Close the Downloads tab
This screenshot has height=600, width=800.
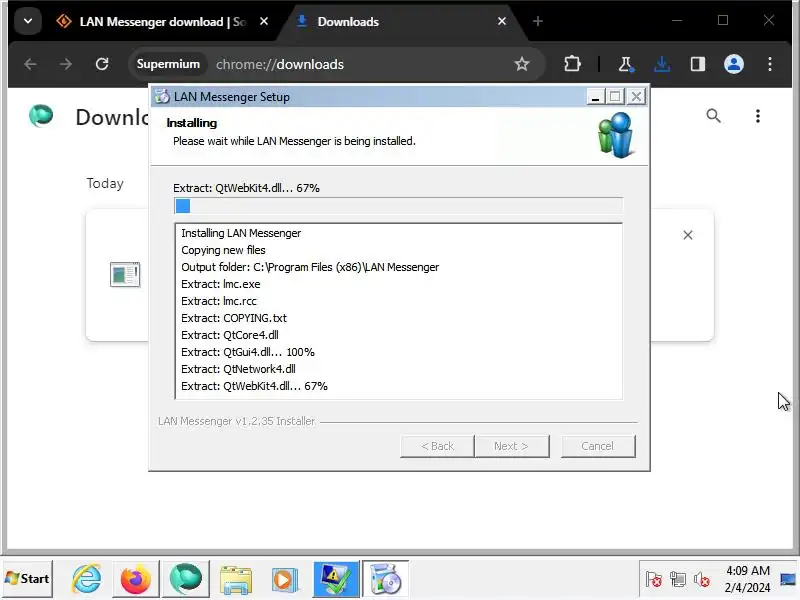(x=502, y=21)
